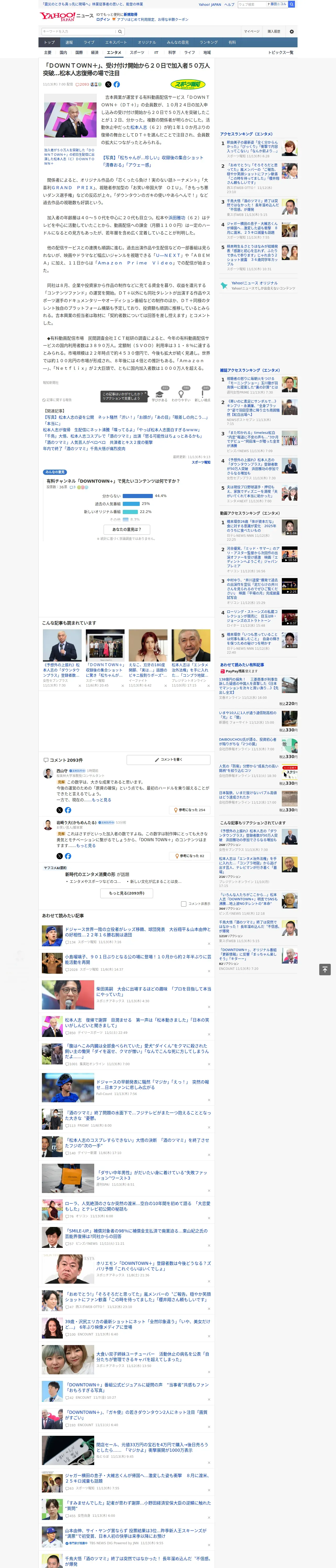Open the みんなの意見 tab
The height and width of the screenshot is (1568, 336).
[x=178, y=43]
